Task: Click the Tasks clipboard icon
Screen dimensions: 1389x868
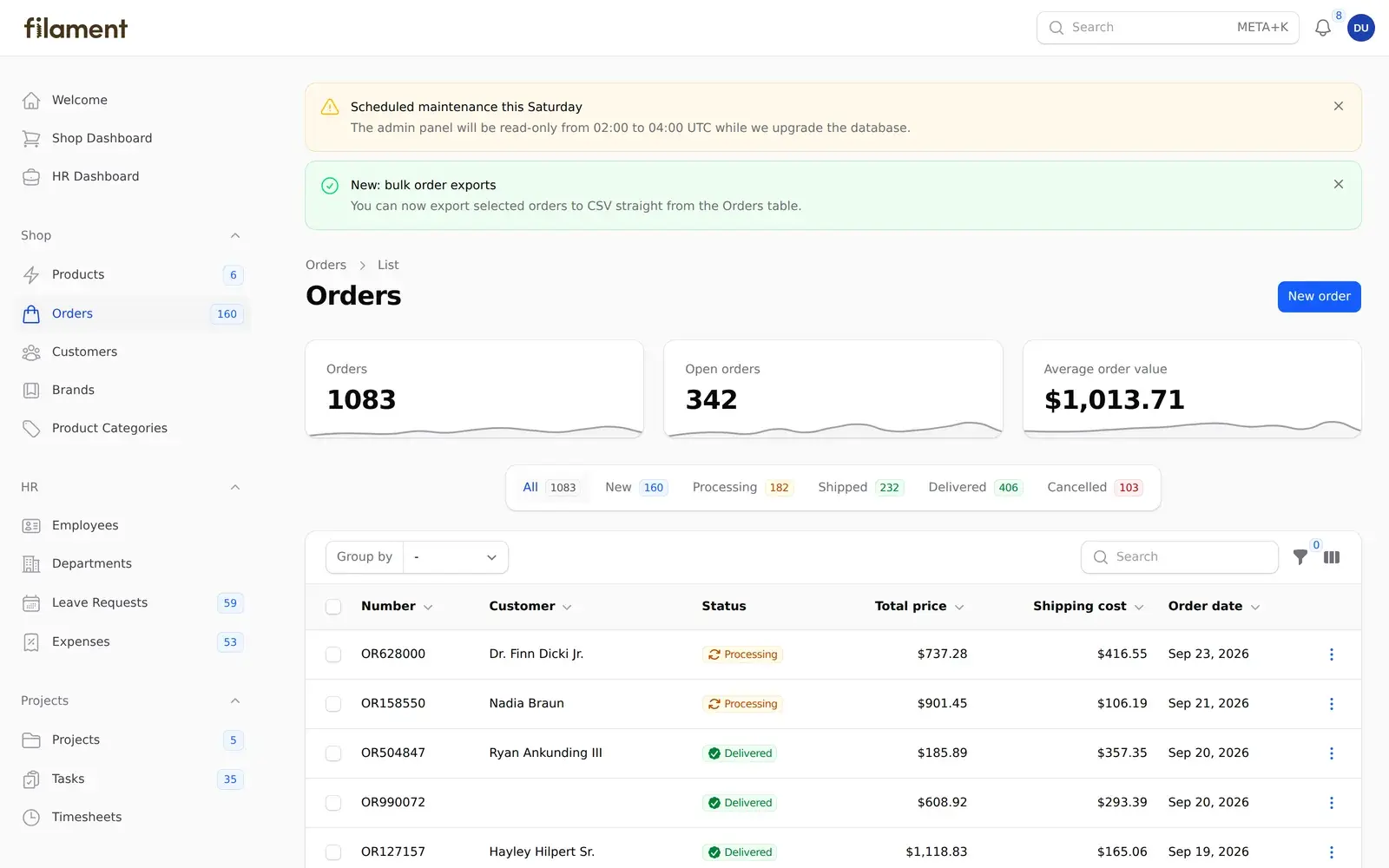Action: (x=31, y=779)
